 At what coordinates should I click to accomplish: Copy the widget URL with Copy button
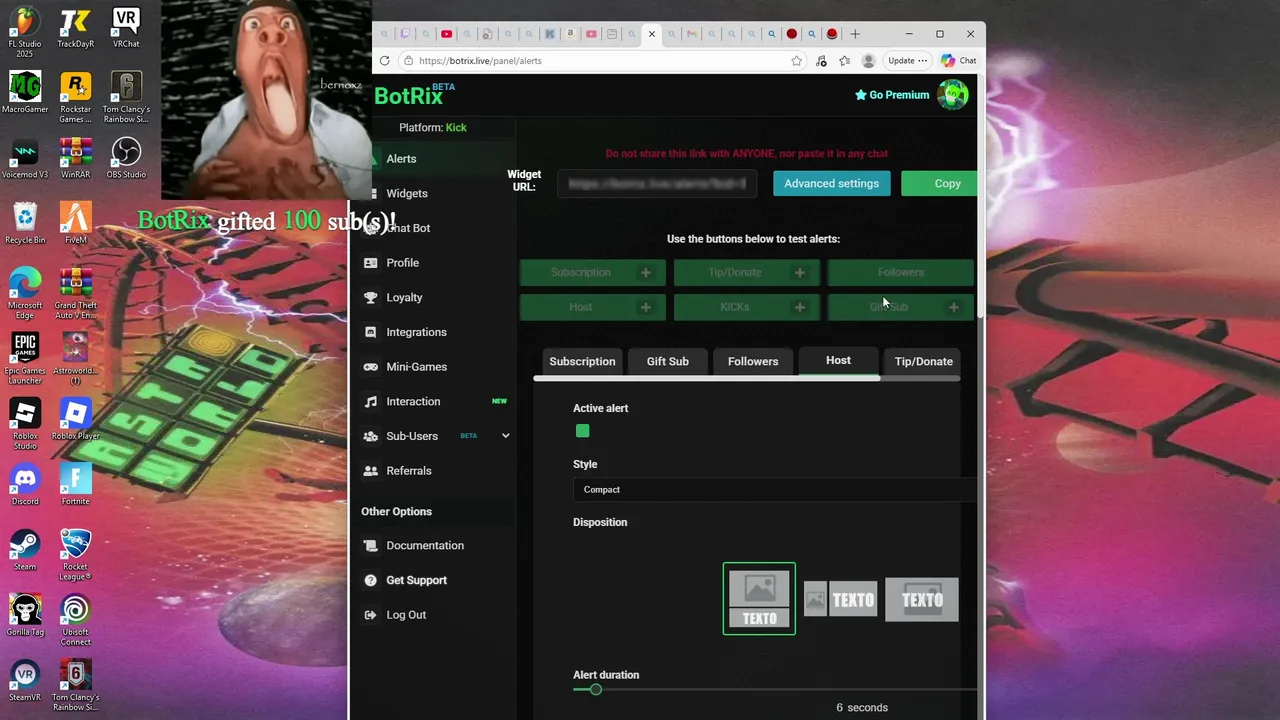(x=939, y=183)
